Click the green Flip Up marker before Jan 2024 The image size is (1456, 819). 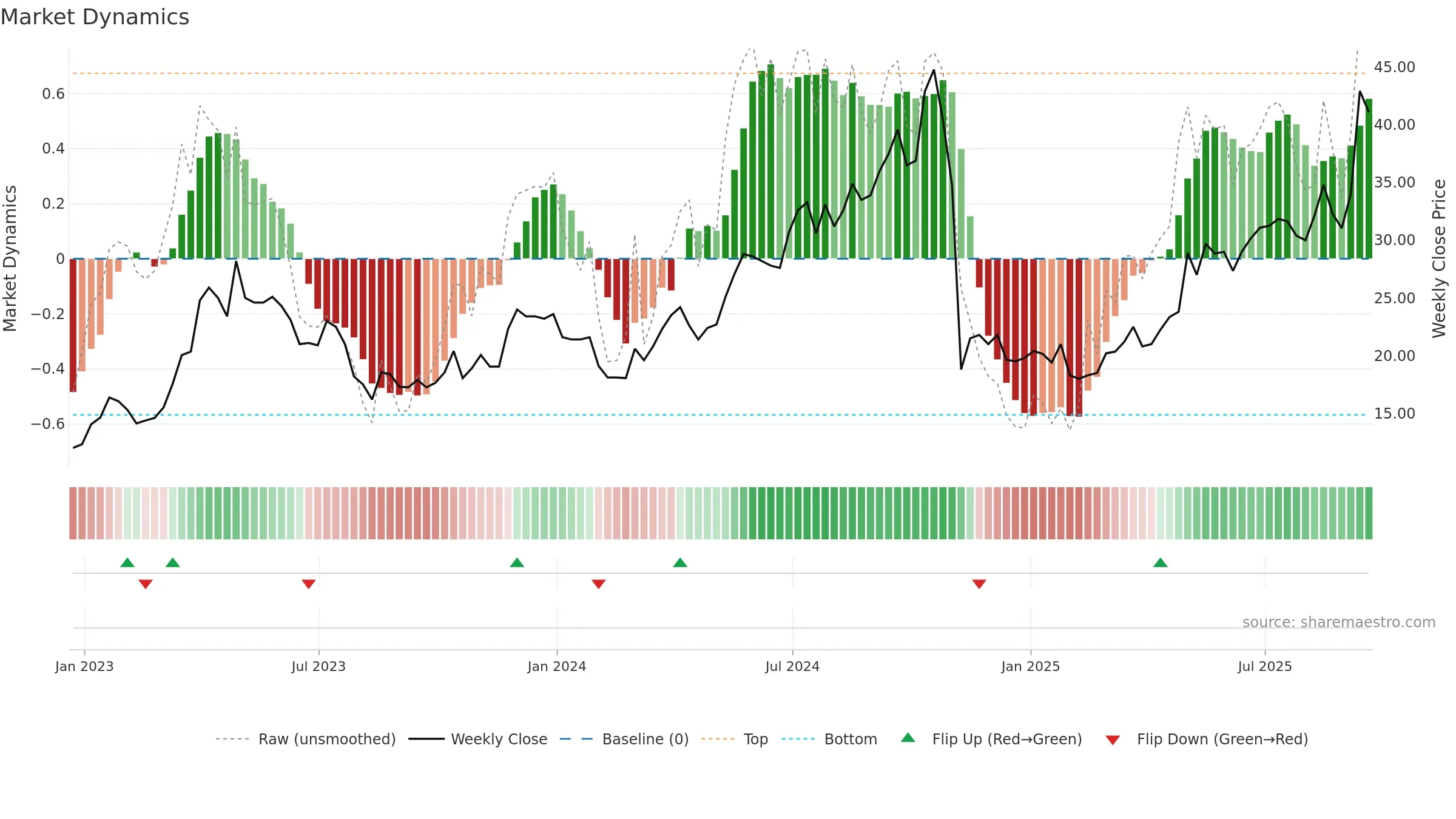(x=517, y=562)
